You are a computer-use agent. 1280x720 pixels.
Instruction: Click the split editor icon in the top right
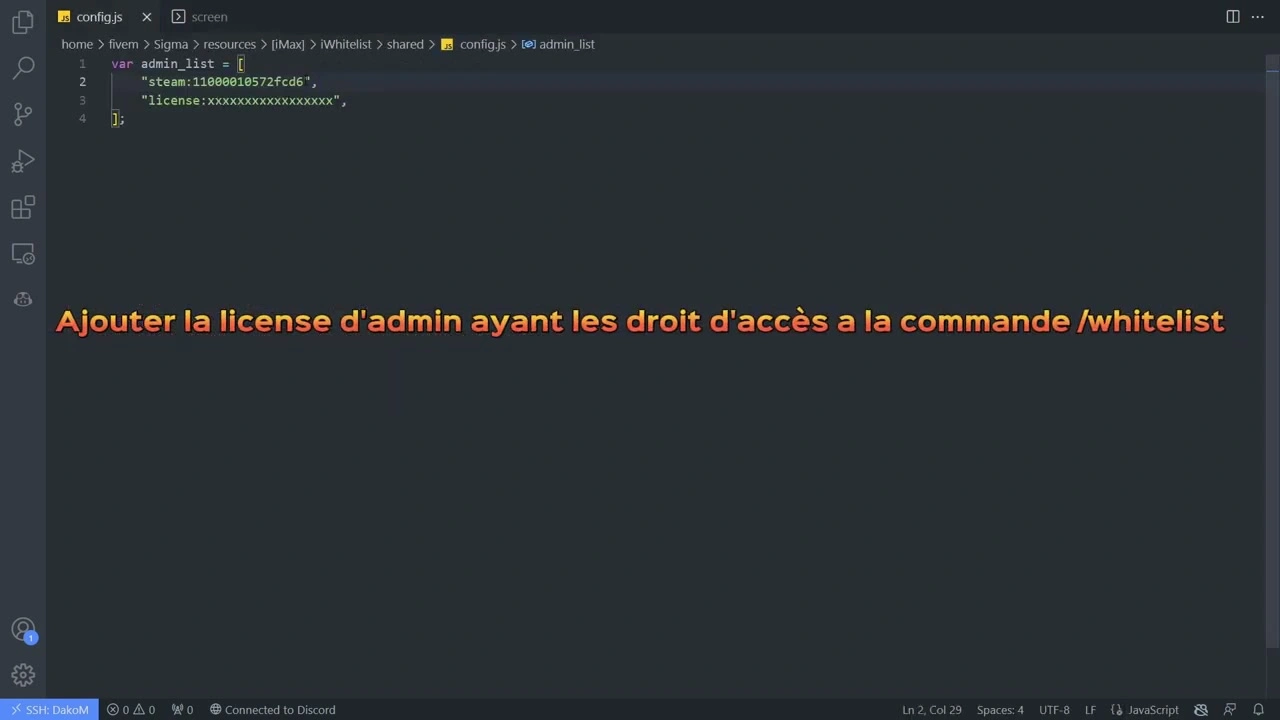[x=1232, y=16]
